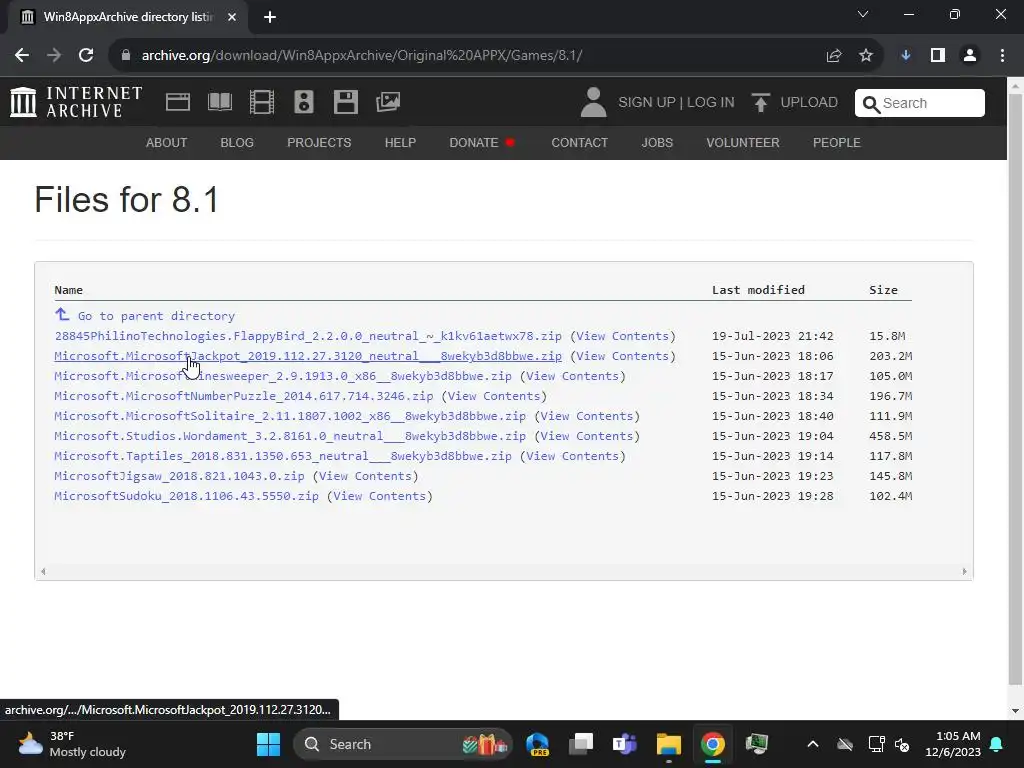This screenshot has height=768, width=1024.
Task: Open the VOLUNTEER menu item
Action: [743, 142]
